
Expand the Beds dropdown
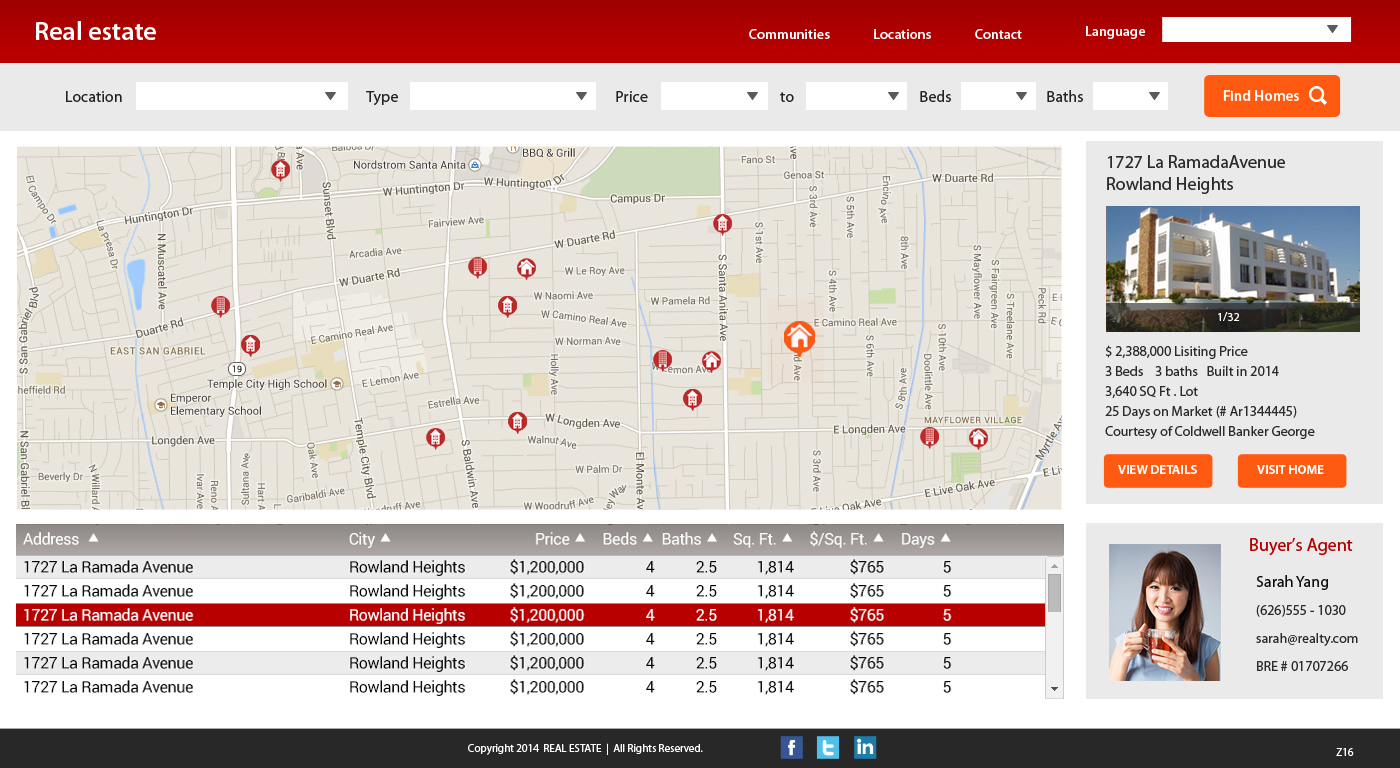998,96
